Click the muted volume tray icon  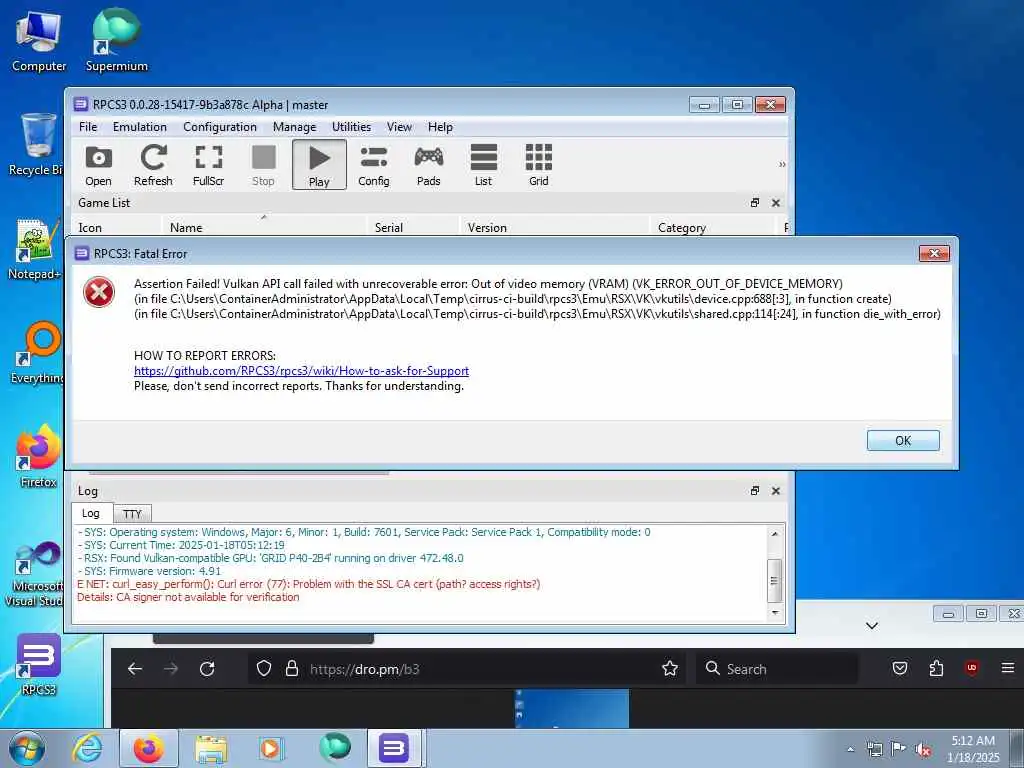click(x=923, y=750)
